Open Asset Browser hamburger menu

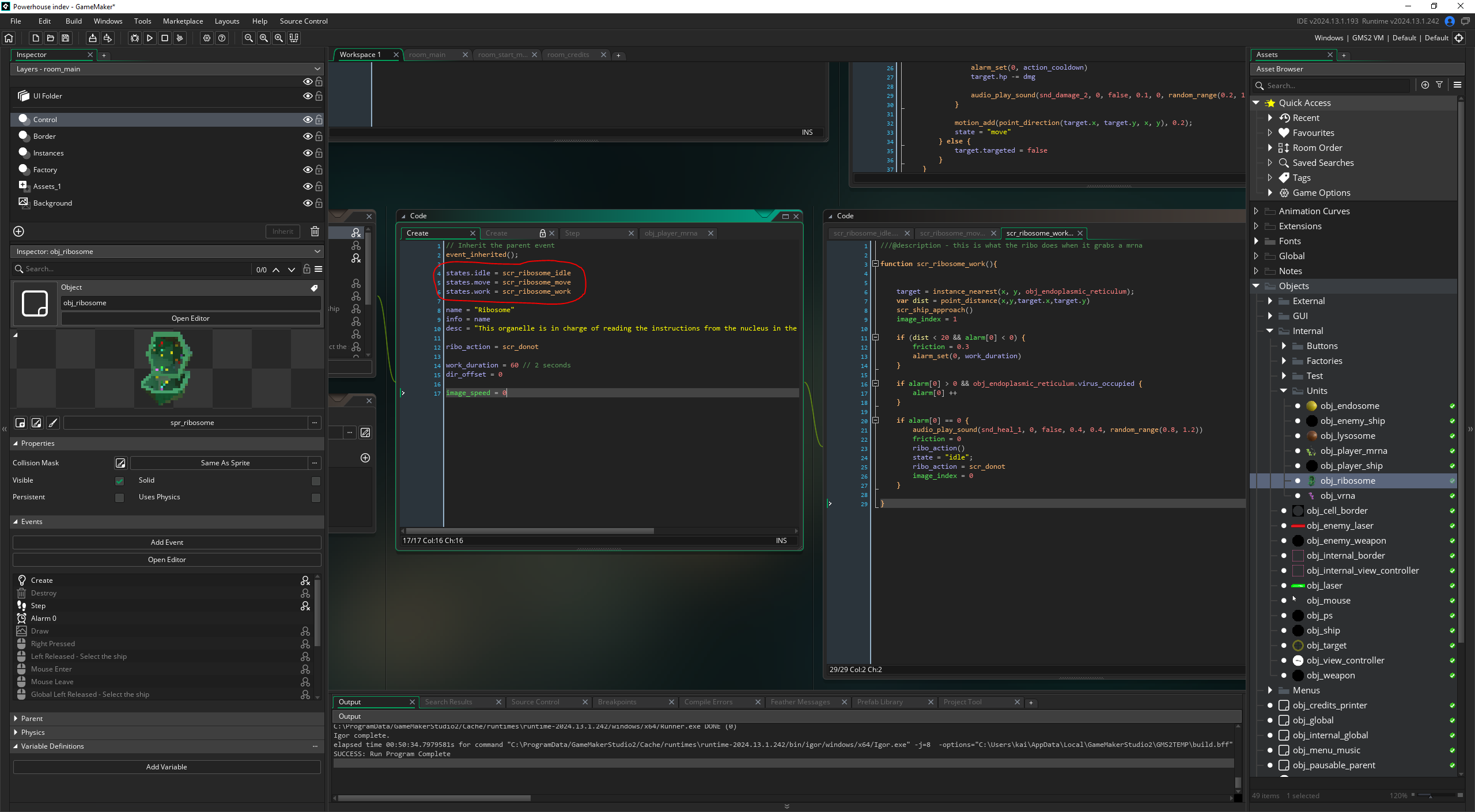pos(1458,85)
